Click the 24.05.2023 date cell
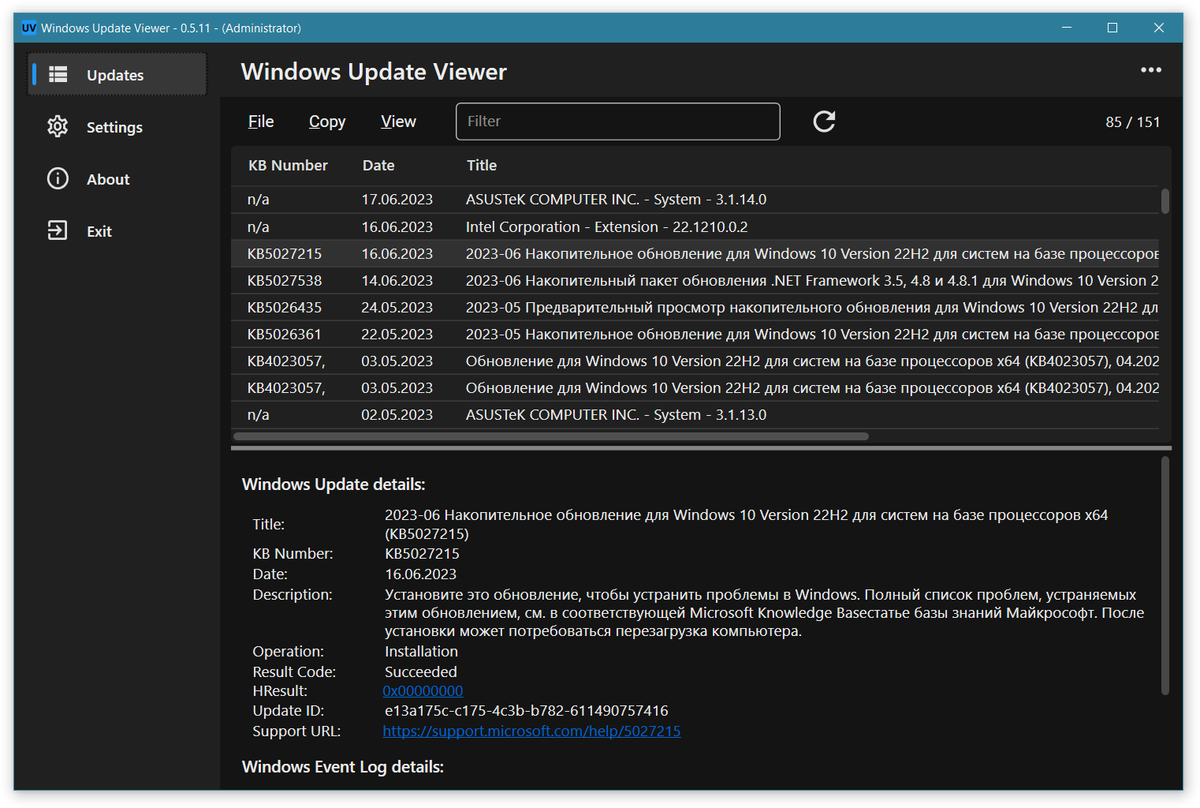The image size is (1200, 808). [x=397, y=307]
